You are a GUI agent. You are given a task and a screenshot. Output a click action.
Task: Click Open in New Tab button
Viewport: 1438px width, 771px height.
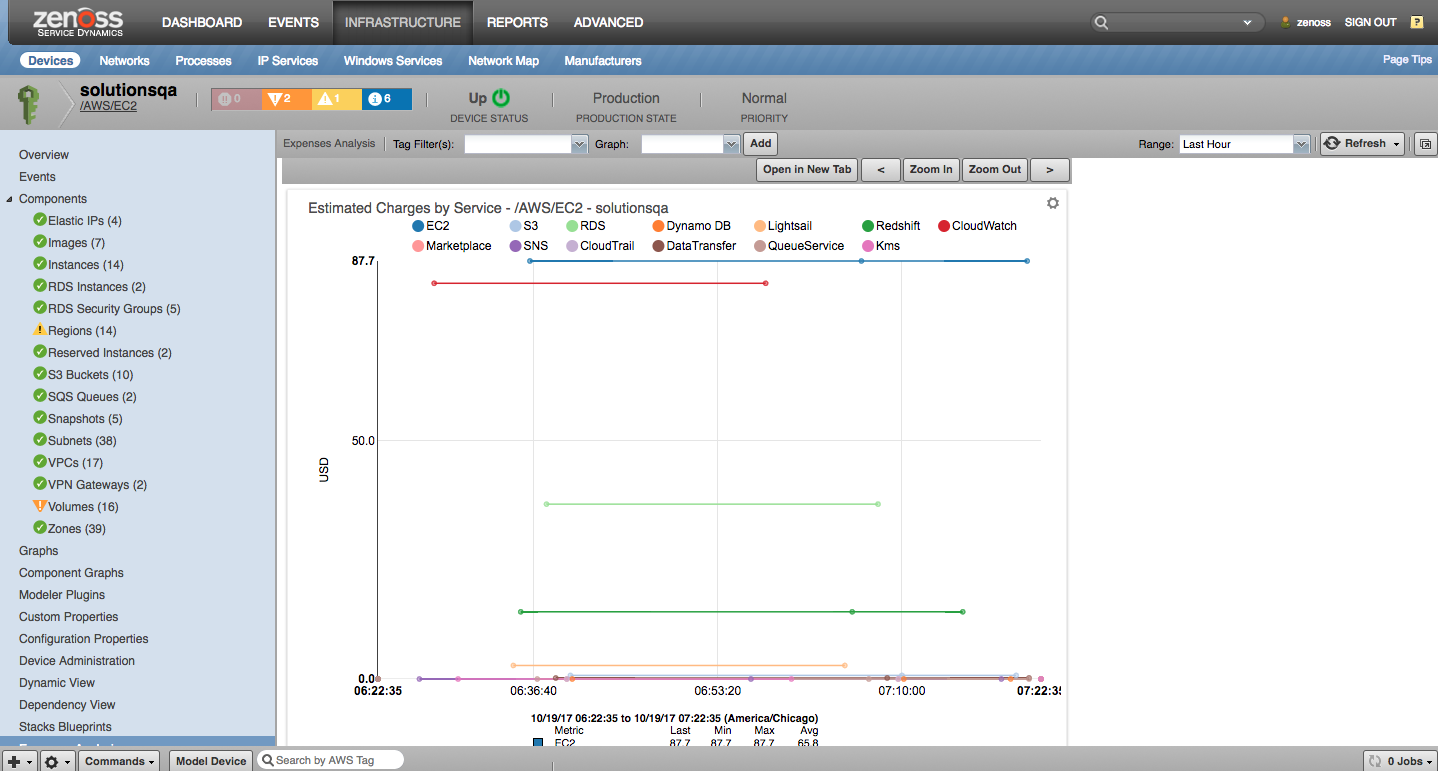click(807, 170)
